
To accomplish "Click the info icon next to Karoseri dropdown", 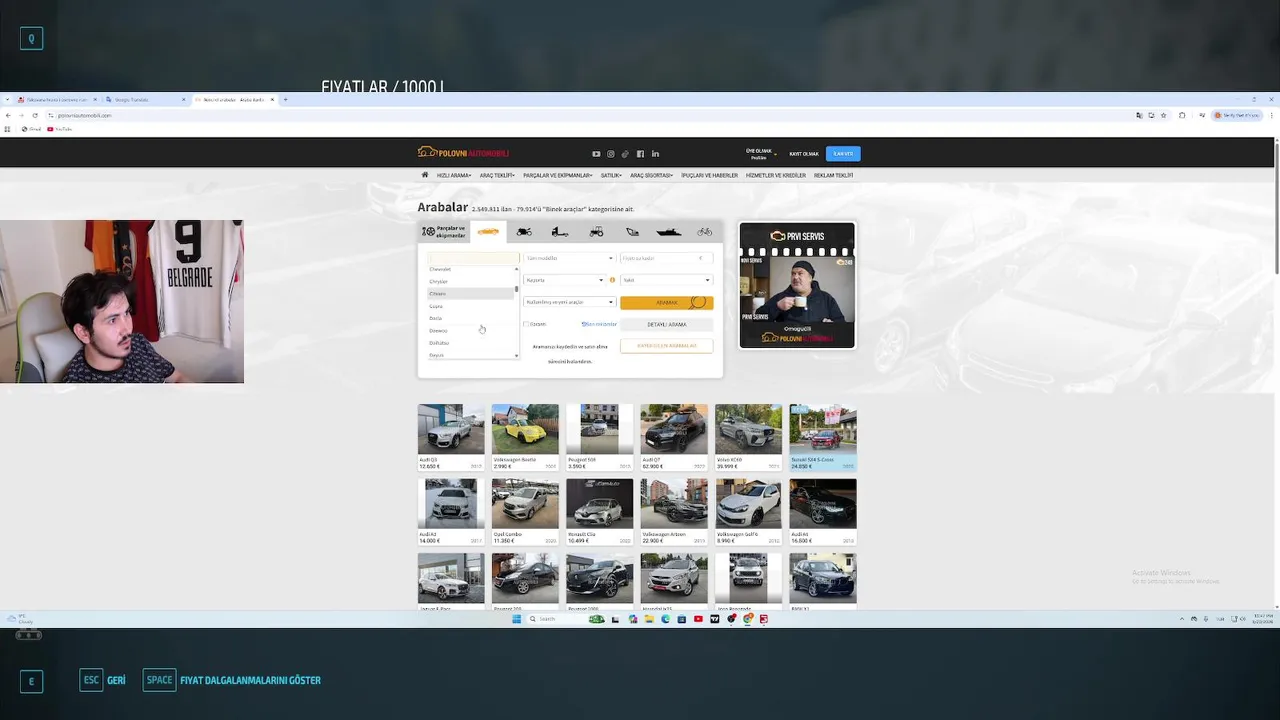I will click(x=612, y=280).
